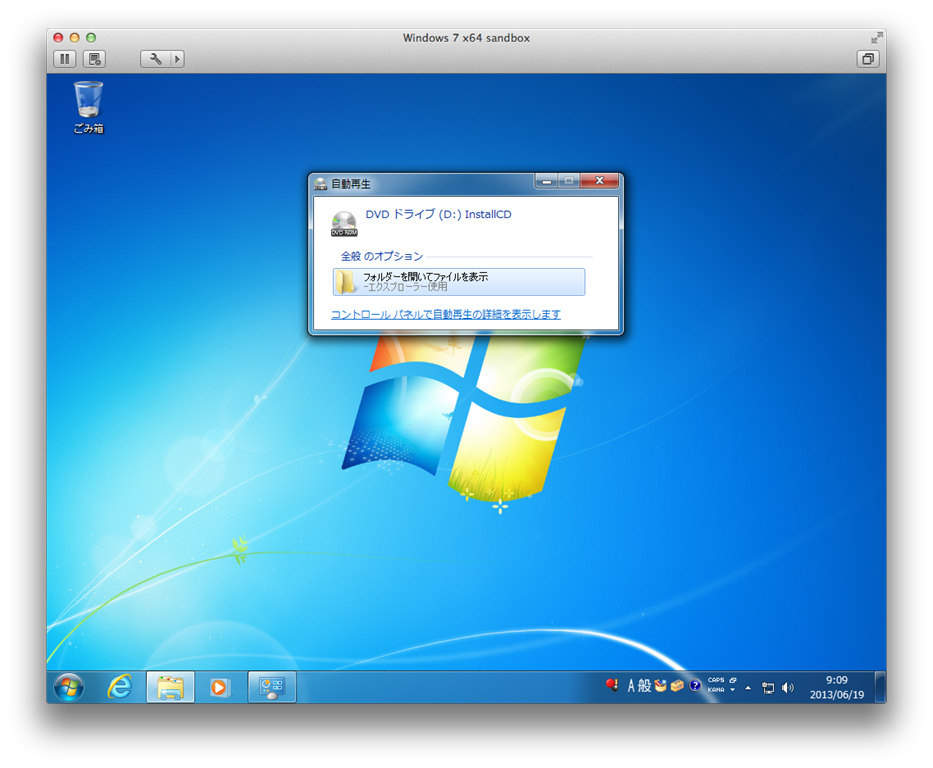Close the 自動再生 AutoPlay dialog

pos(600,181)
